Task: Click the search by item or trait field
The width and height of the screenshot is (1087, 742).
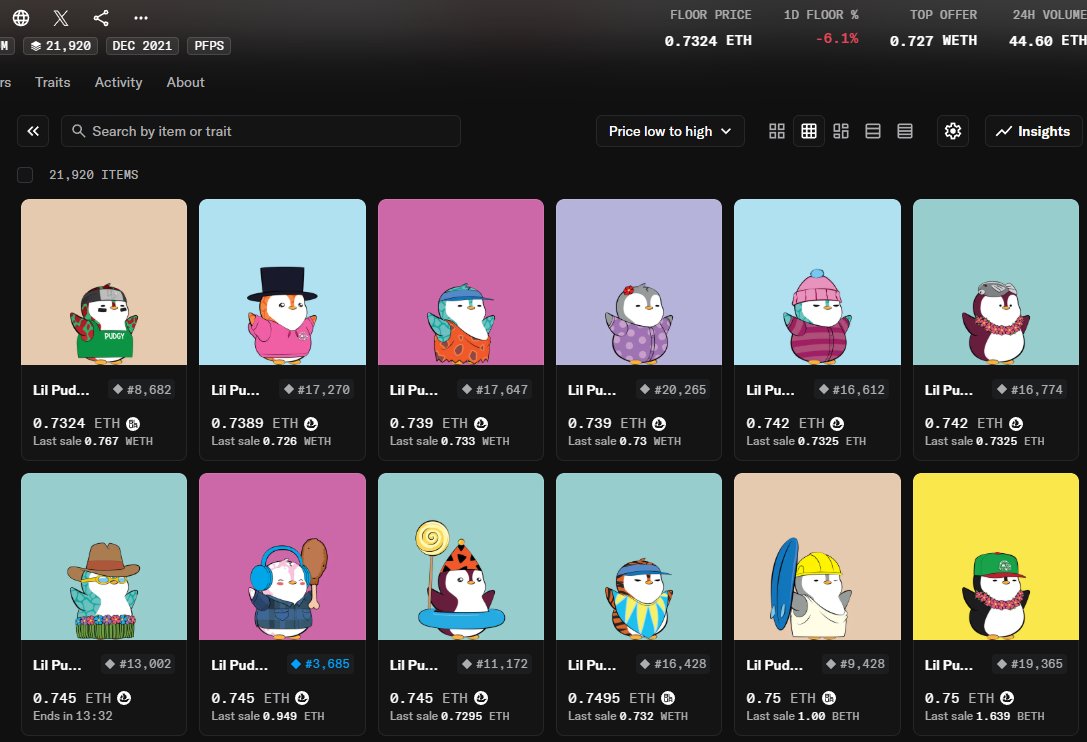Action: [261, 131]
